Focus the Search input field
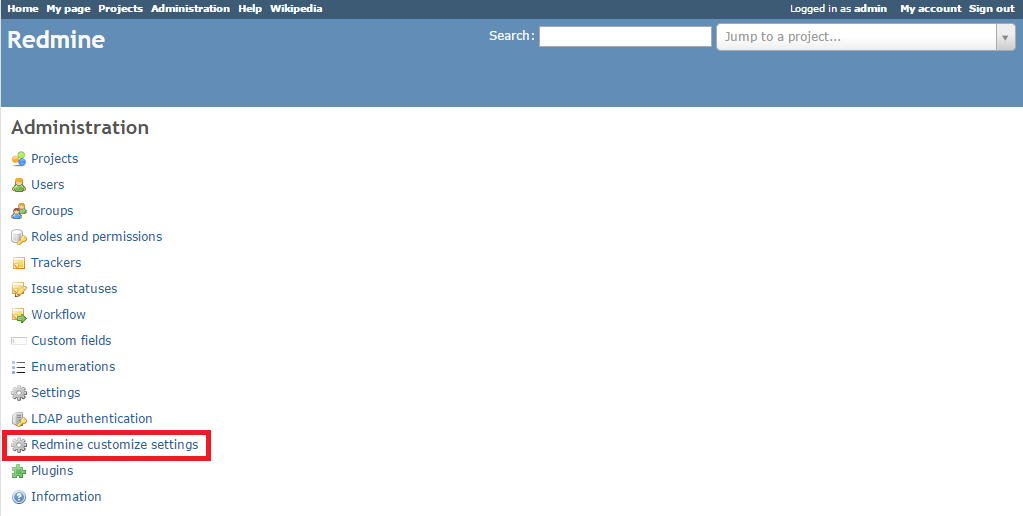The height and width of the screenshot is (516, 1023). point(625,37)
